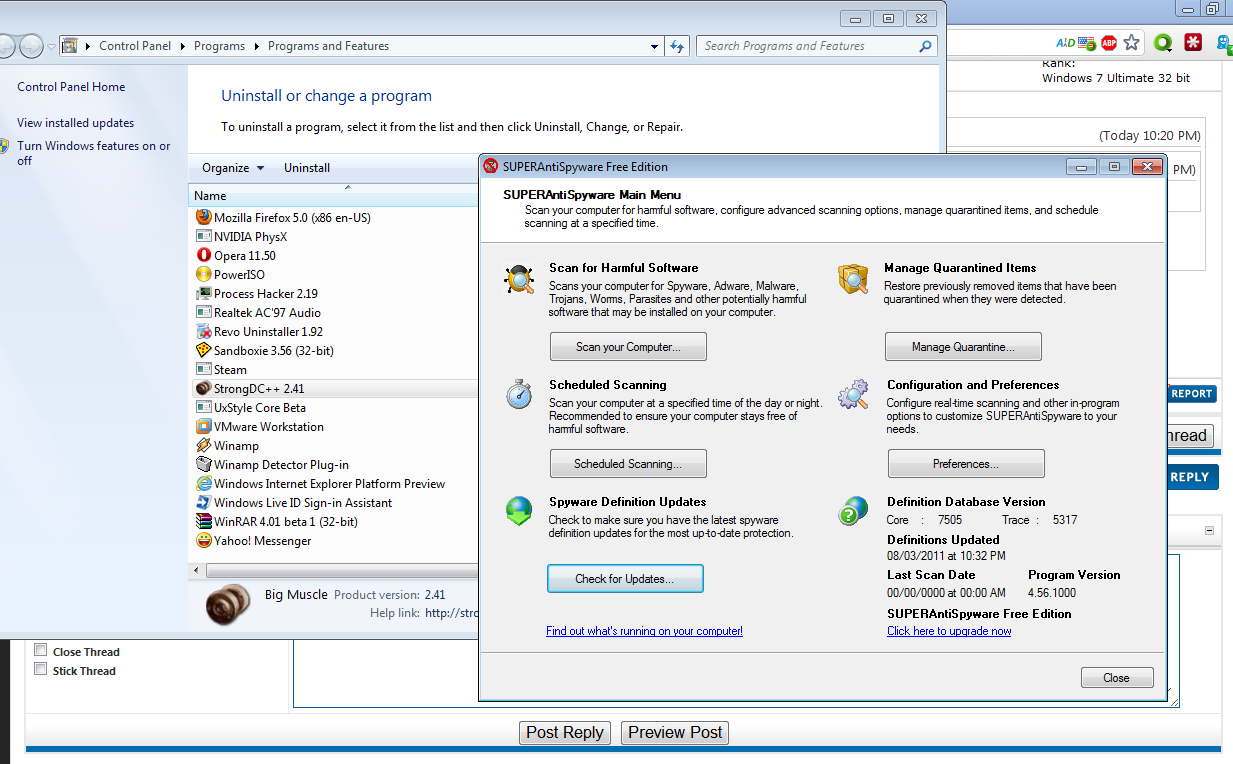The image size is (1233, 764).
Task: Click the PowerISO disc icon
Action: coord(204,274)
